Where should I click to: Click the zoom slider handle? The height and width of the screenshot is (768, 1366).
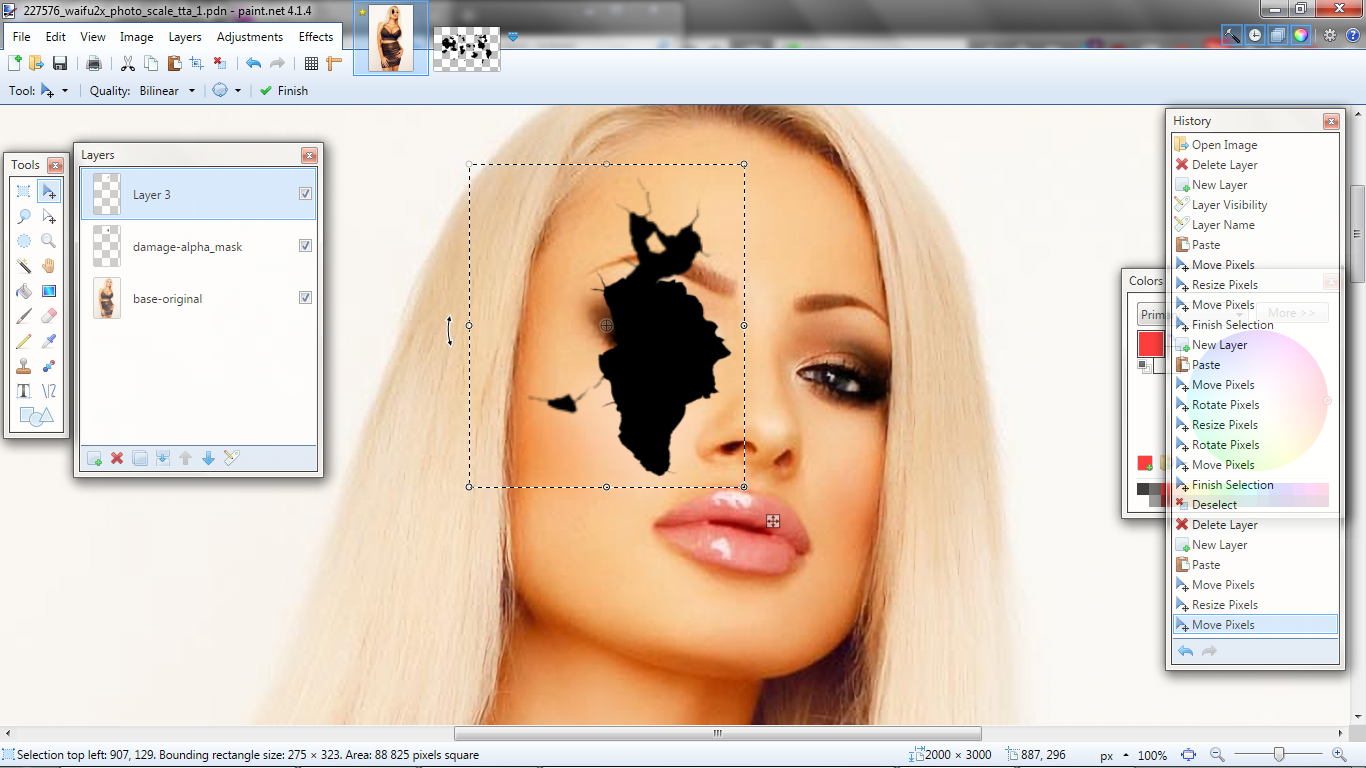click(1279, 755)
